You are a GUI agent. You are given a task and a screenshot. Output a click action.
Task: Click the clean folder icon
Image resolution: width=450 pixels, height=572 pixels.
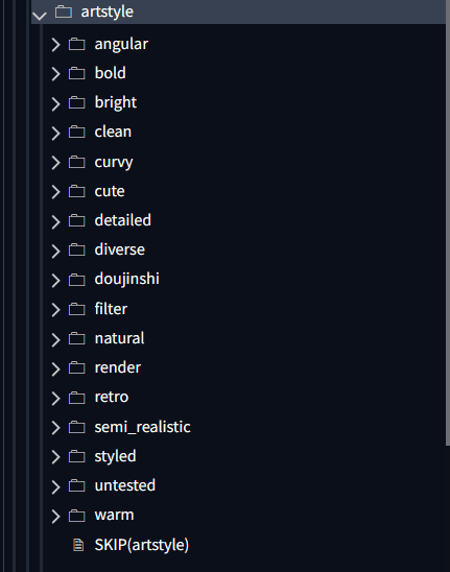click(77, 132)
